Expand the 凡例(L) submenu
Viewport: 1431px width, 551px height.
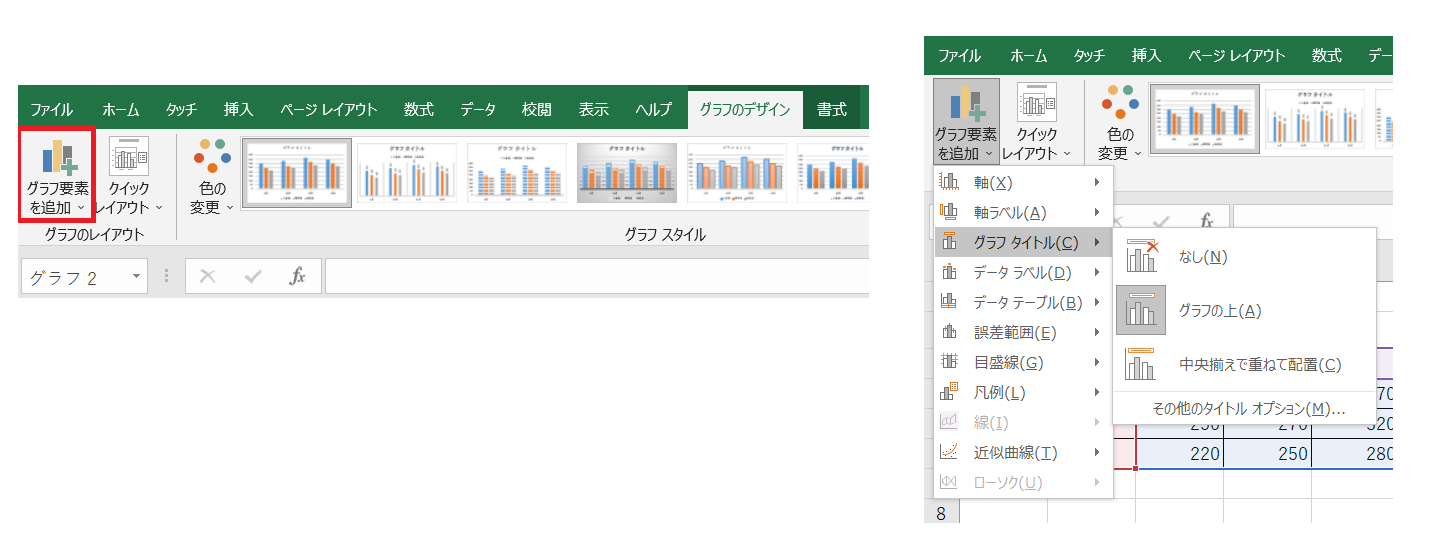(x=1023, y=392)
